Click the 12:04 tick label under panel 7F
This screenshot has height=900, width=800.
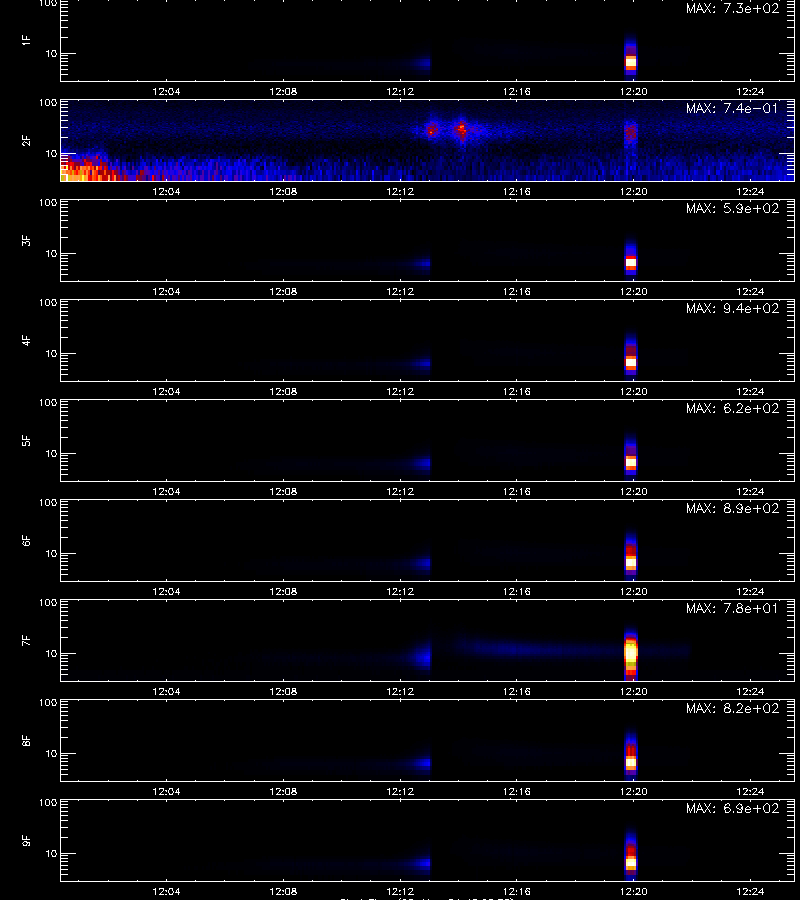coord(166,691)
